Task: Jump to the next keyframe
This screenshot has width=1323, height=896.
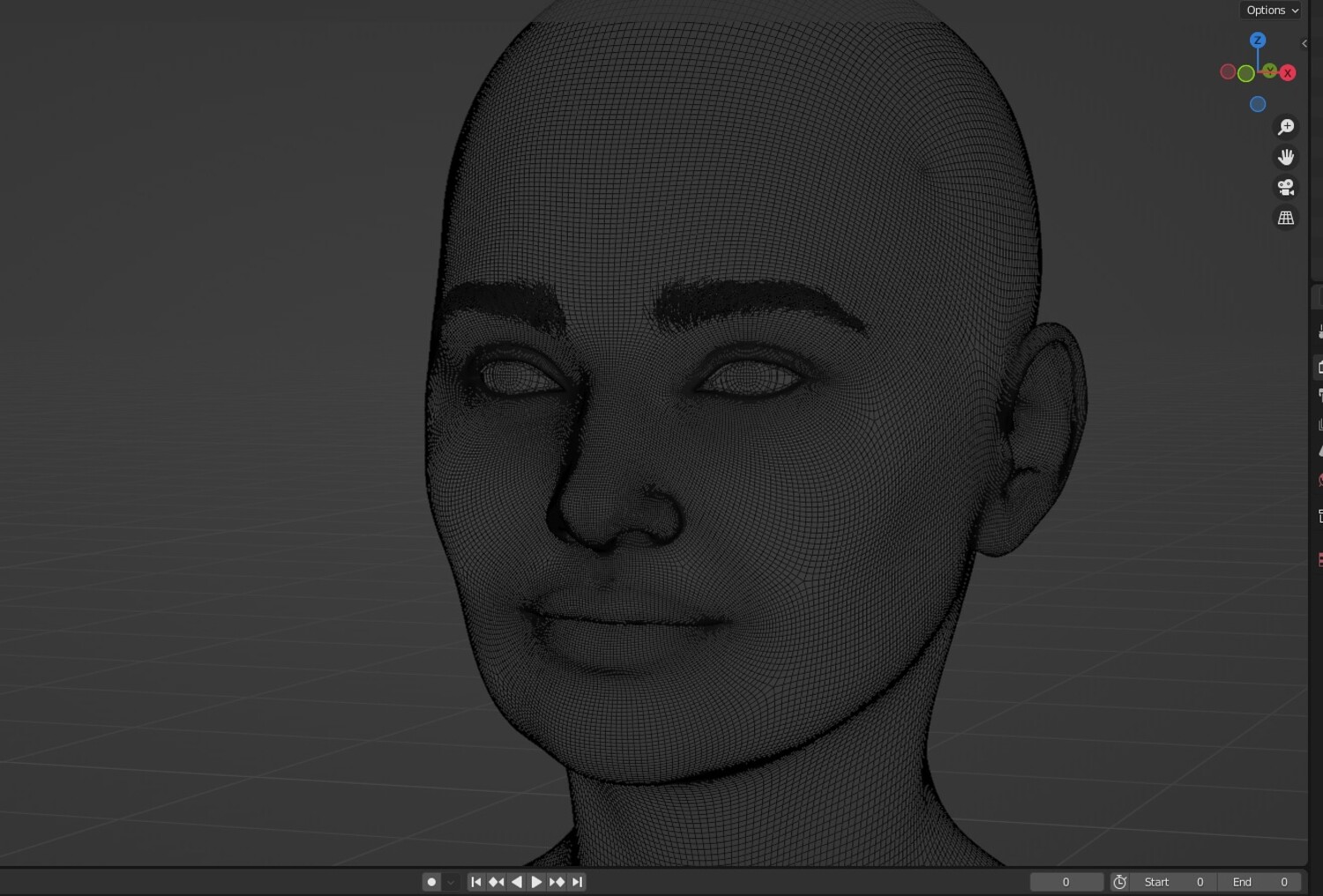Action: tap(557, 882)
